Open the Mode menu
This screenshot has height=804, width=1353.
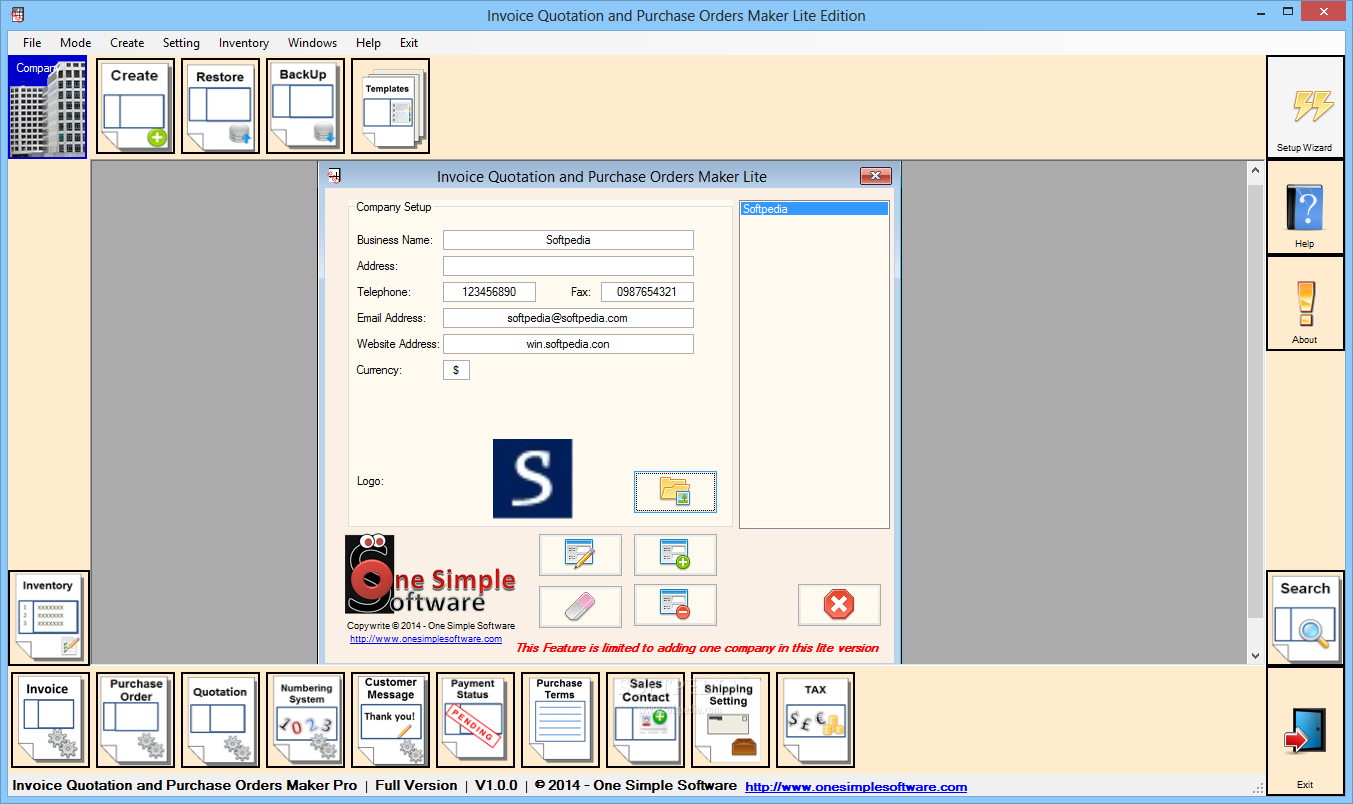[x=75, y=43]
